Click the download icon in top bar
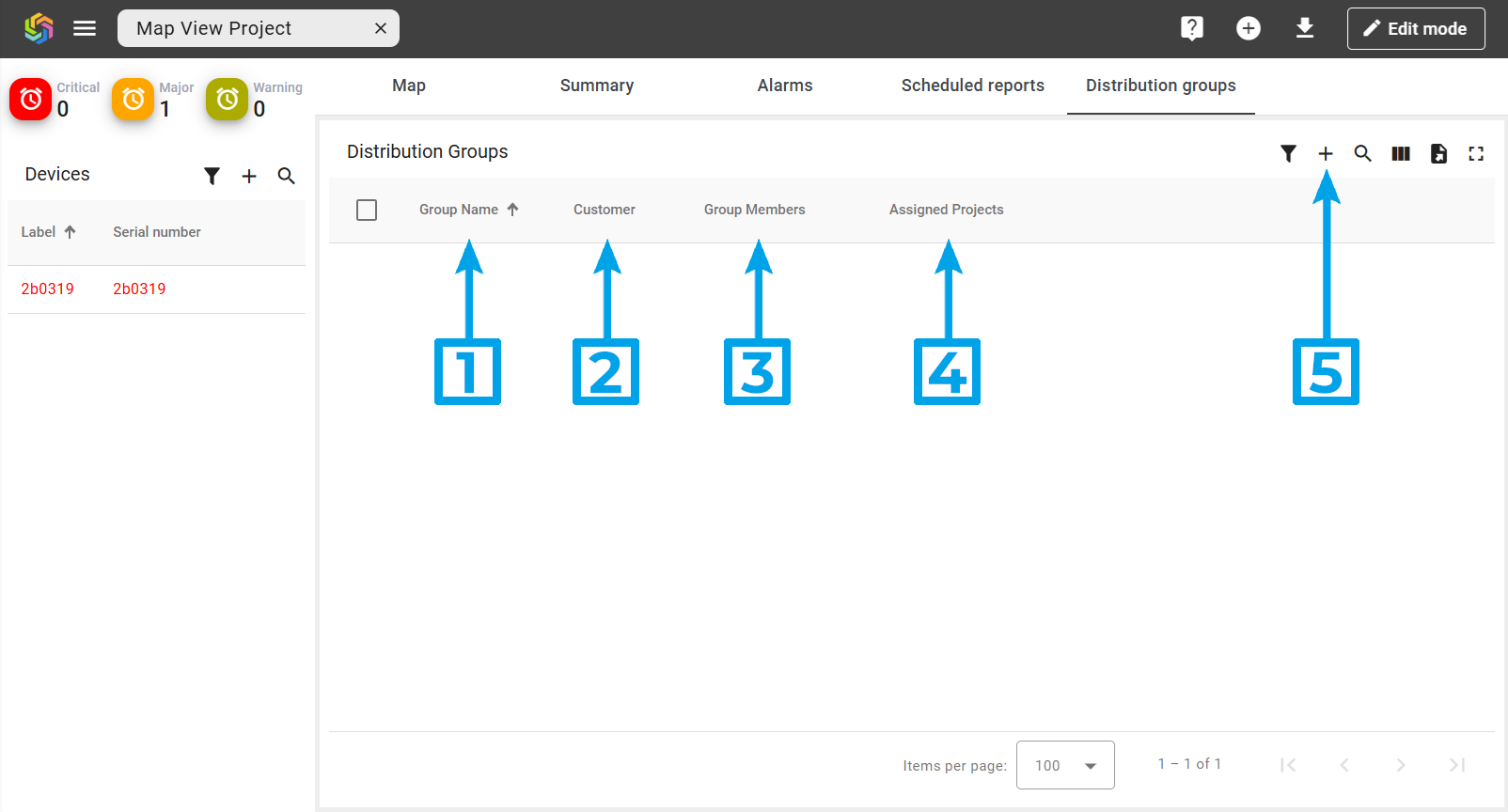1508x812 pixels. tap(1304, 28)
